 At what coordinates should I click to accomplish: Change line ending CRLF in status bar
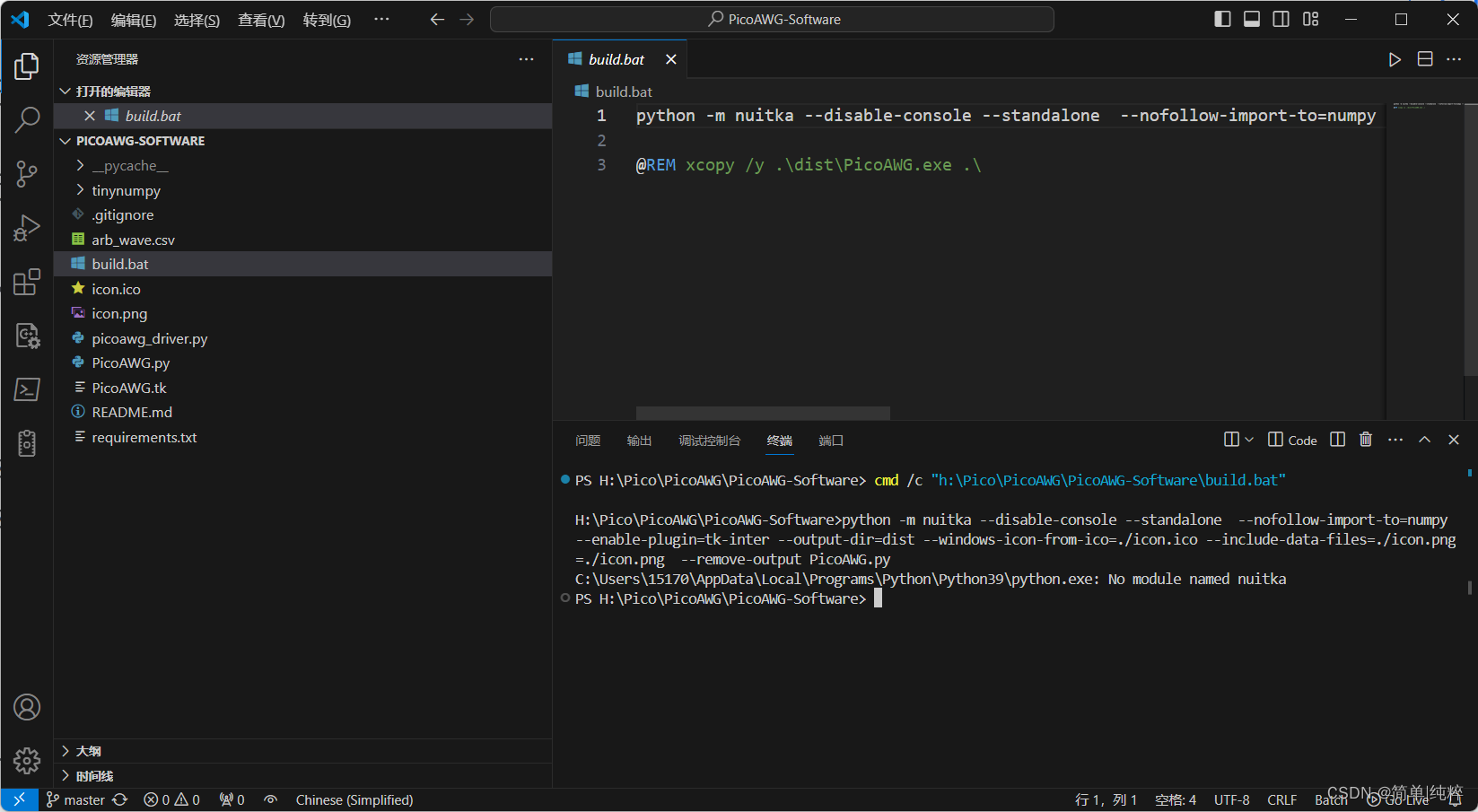coord(1281,799)
